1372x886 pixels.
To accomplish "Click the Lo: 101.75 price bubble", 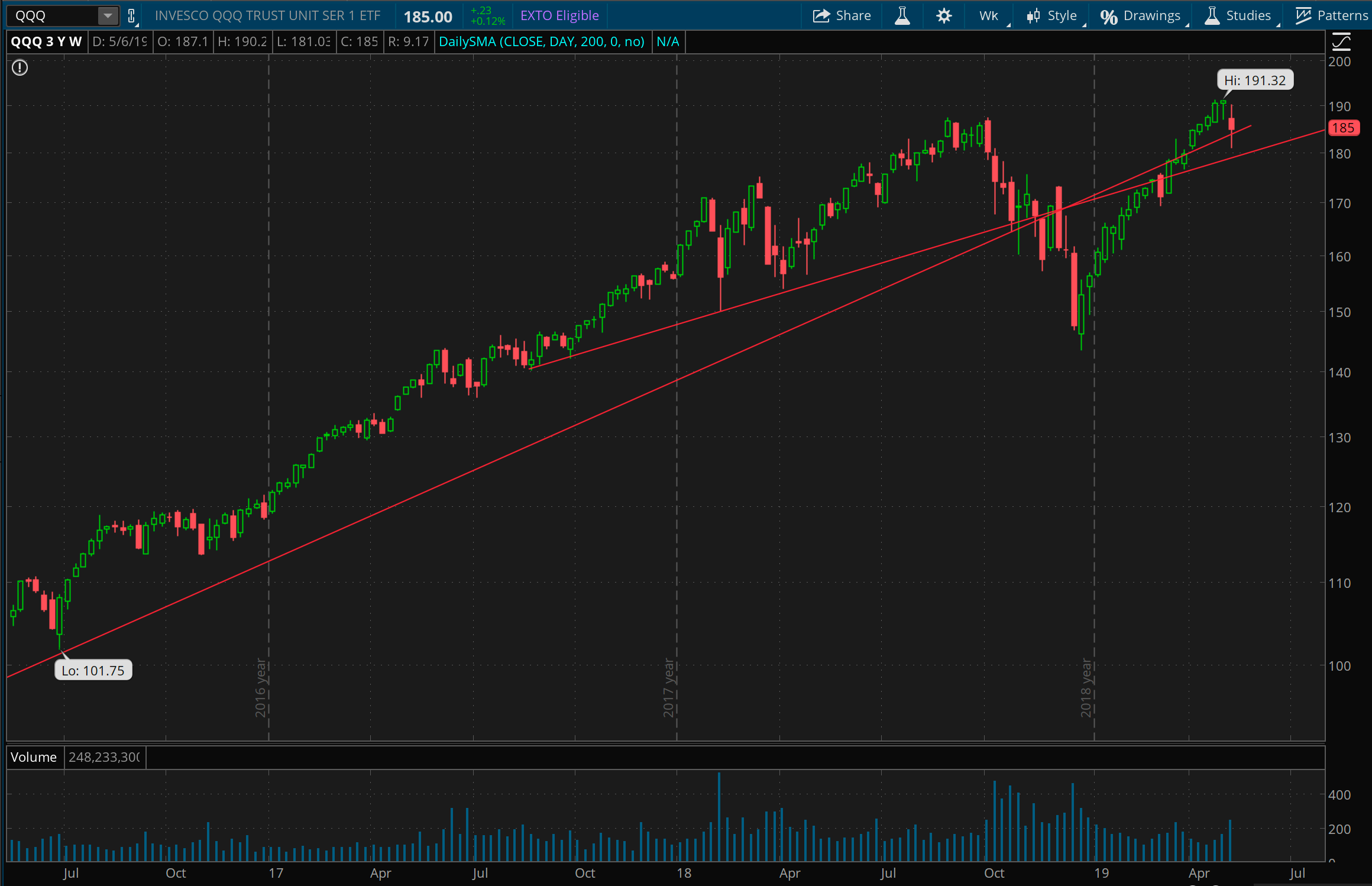I will (x=93, y=671).
